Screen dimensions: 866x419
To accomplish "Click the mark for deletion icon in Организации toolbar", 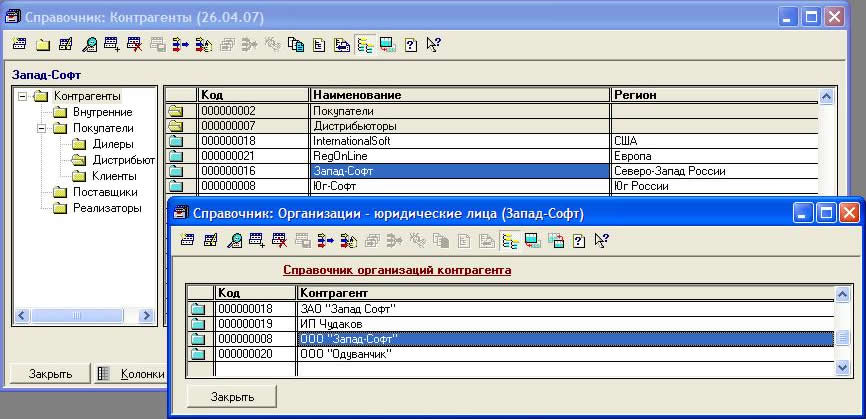I will click(x=280, y=240).
